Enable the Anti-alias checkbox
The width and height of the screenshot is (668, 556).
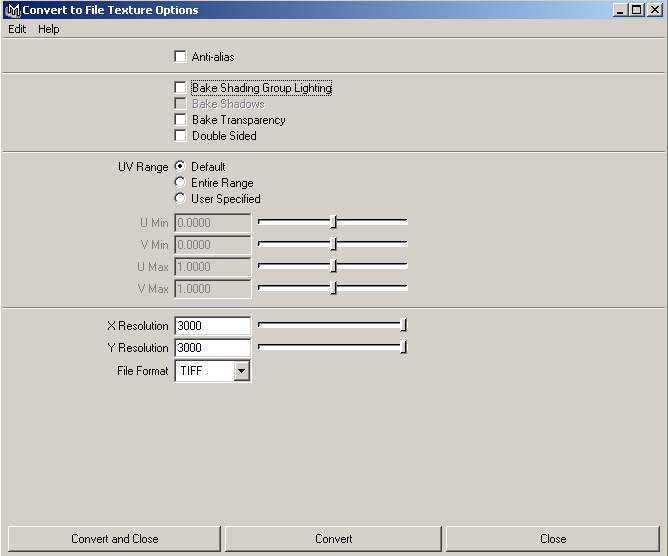coord(181,57)
